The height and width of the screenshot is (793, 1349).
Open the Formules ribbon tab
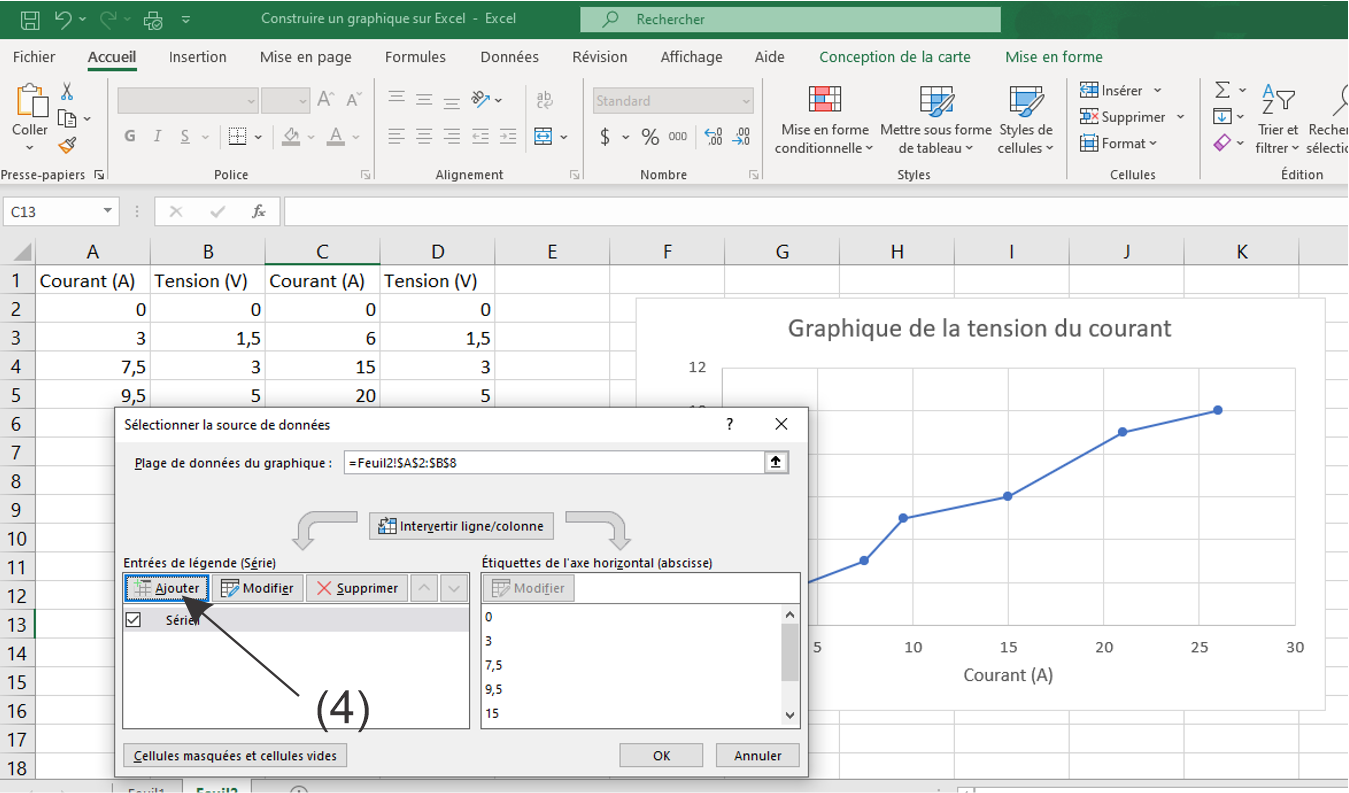(x=415, y=57)
